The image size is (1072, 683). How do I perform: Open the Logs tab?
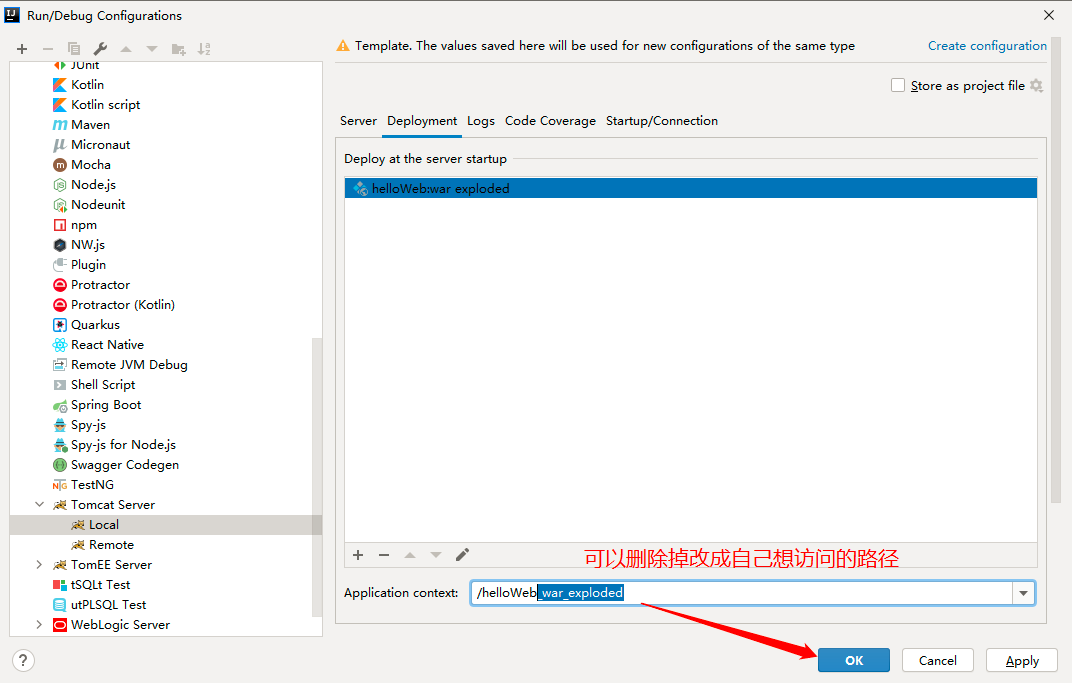coord(481,121)
